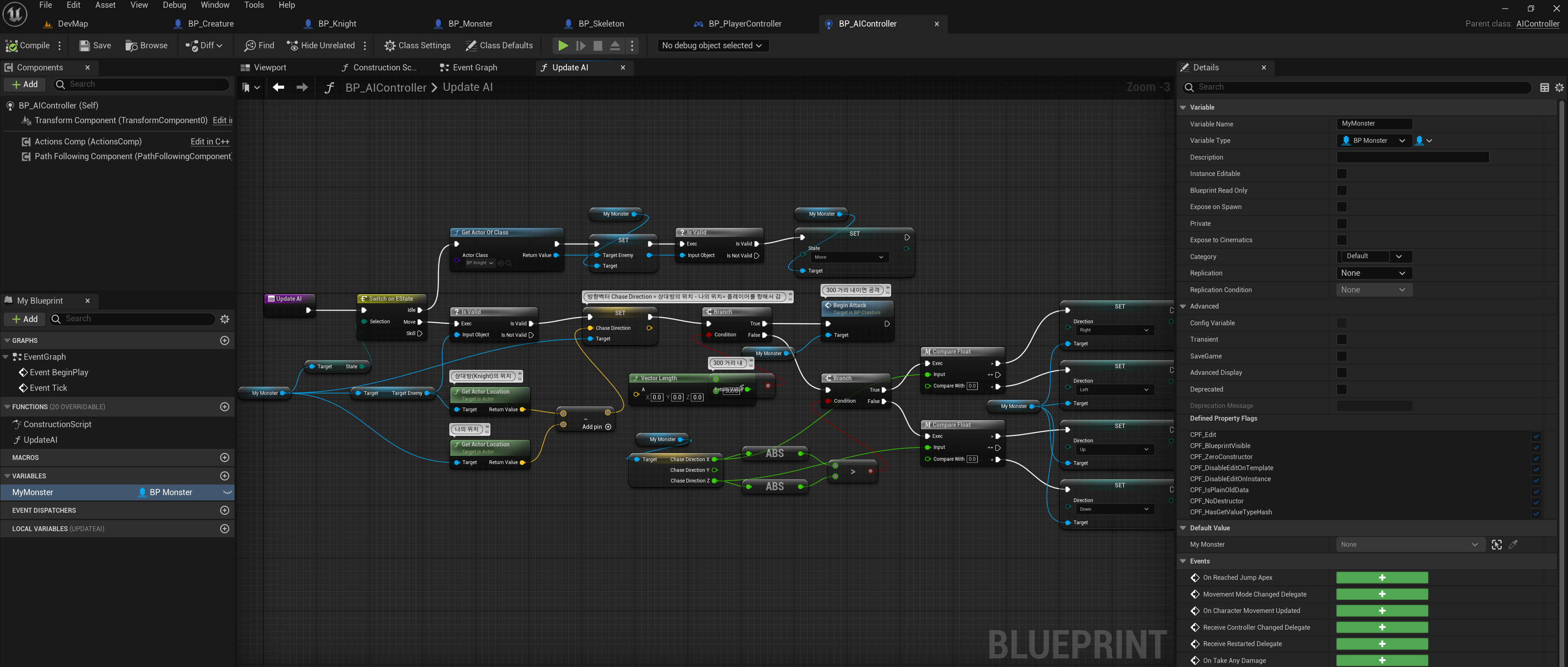Click the Compile button
This screenshot has width=1568, height=667.
pyautogui.click(x=28, y=46)
